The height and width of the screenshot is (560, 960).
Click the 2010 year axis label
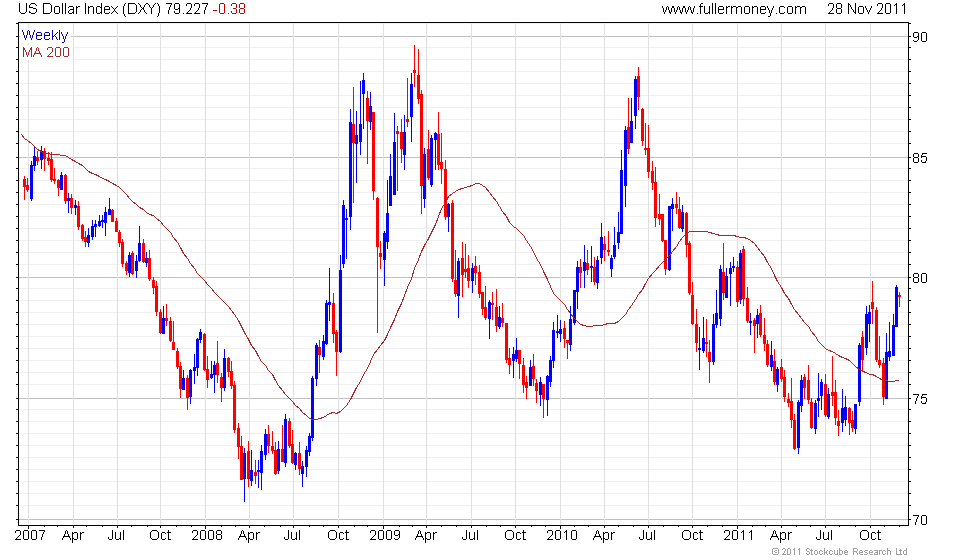coord(561,536)
